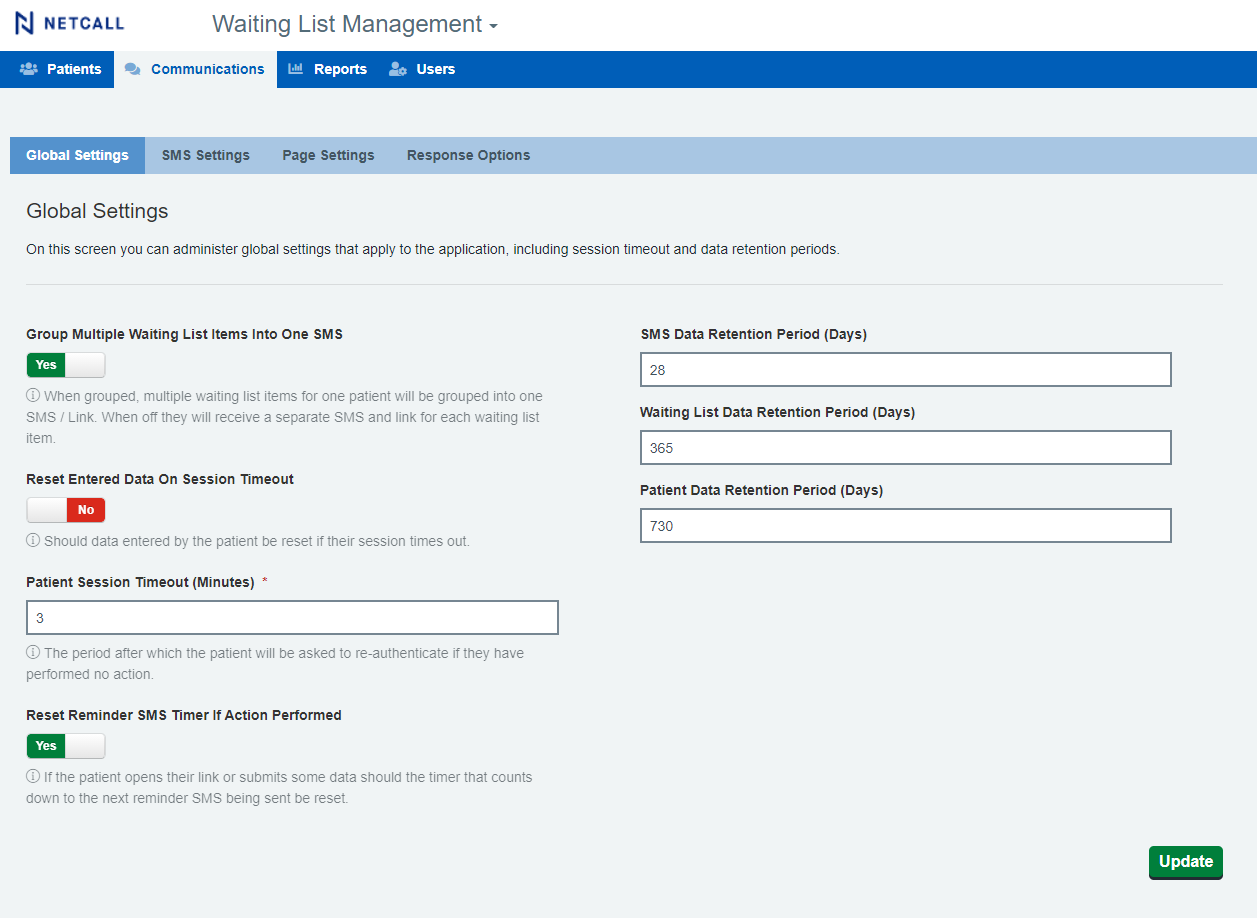Click the Waiting List Data Retention field
Screen dimensions: 1257x918
click(x=905, y=448)
